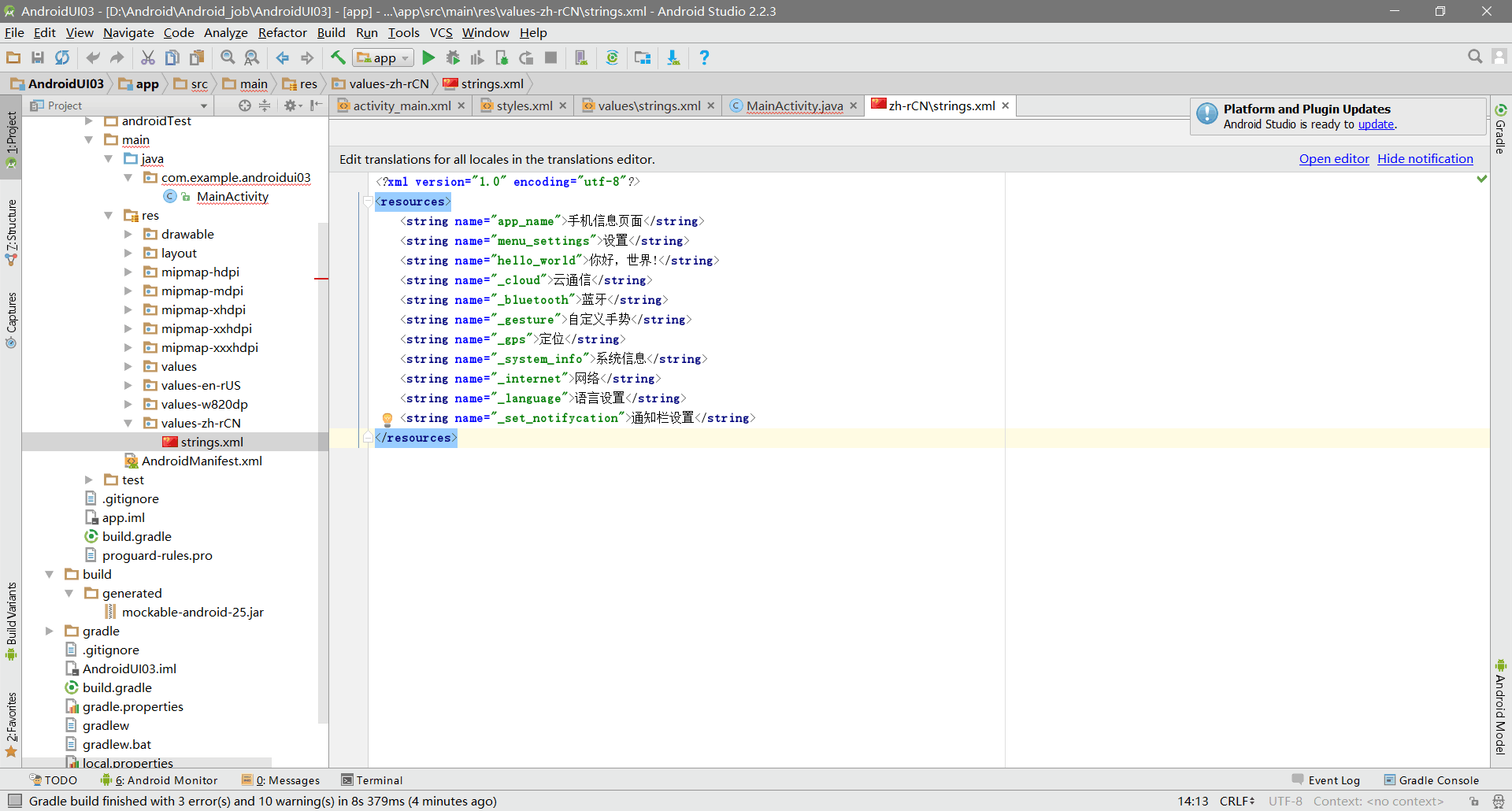Viewport: 1512px width, 811px height.
Task: Open the app run configuration dropdown
Action: pyautogui.click(x=384, y=57)
